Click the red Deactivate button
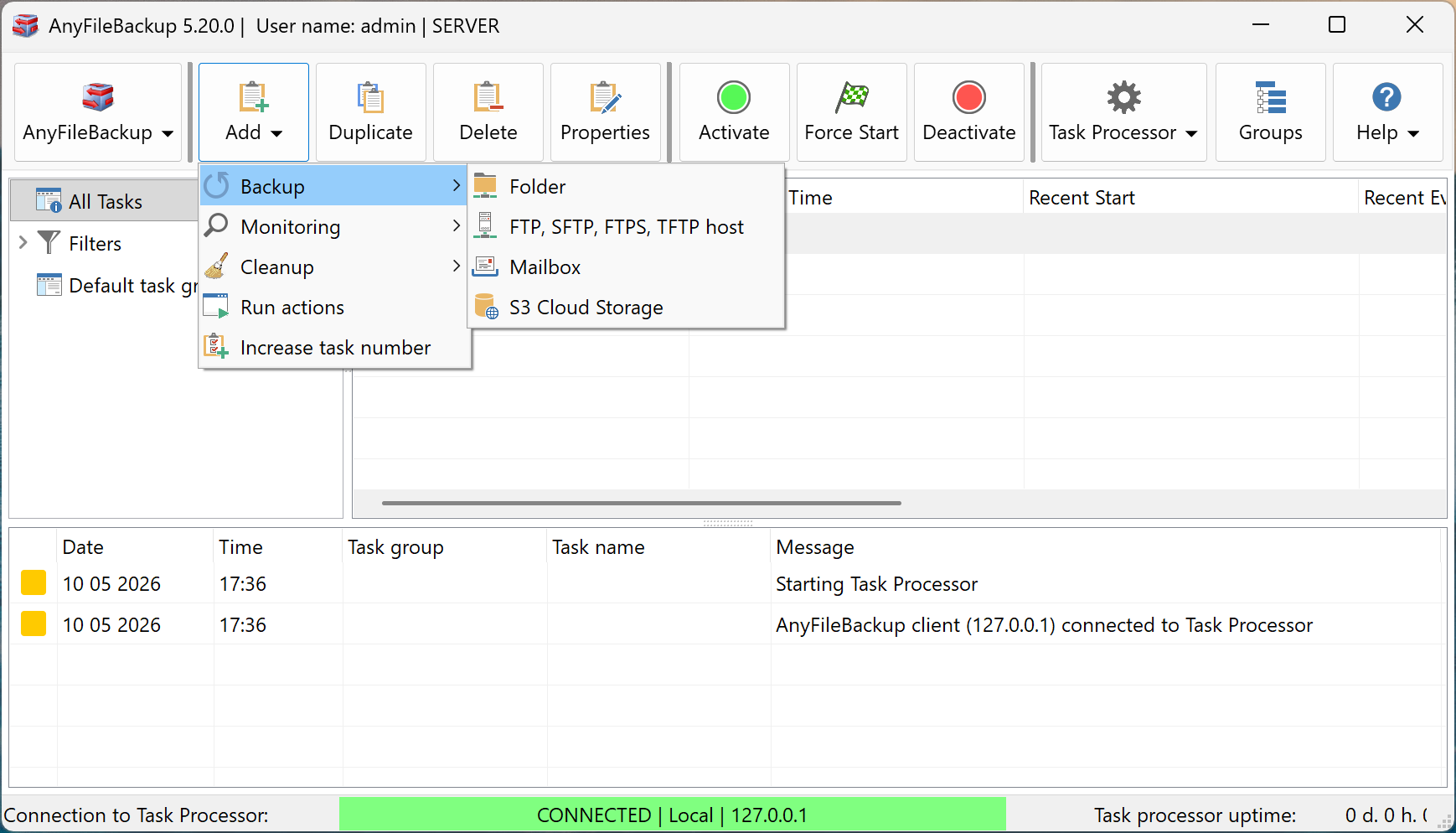The image size is (1456, 833). click(969, 112)
